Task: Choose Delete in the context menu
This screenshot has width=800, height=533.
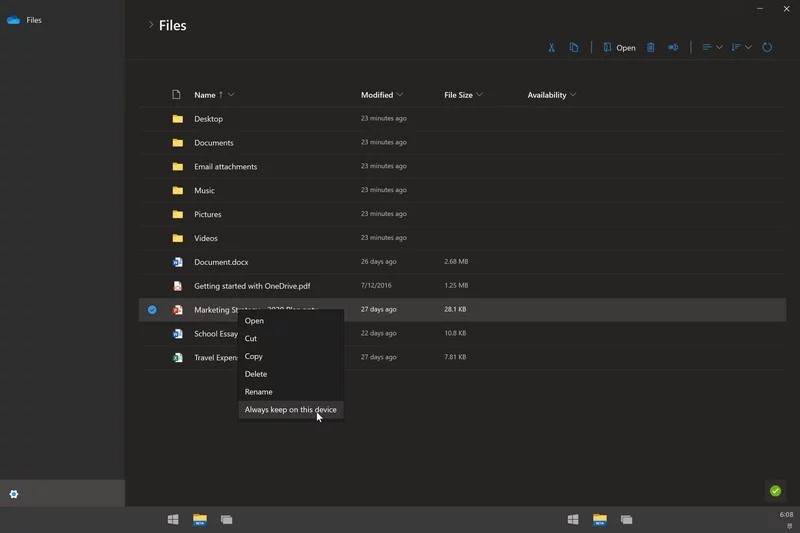Action: [x=291, y=374]
